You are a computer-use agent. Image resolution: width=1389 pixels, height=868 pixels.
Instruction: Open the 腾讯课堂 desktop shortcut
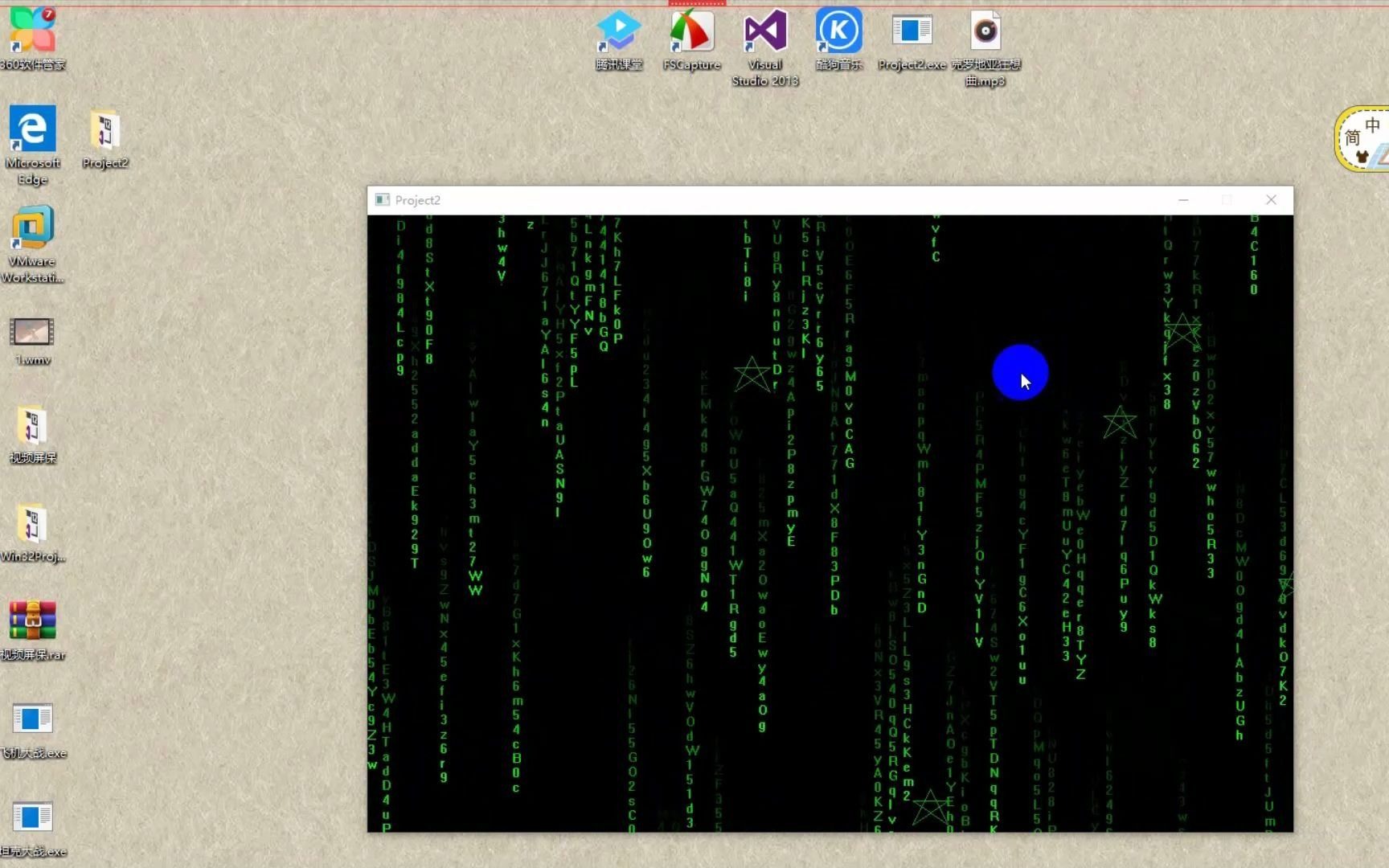coord(619,39)
